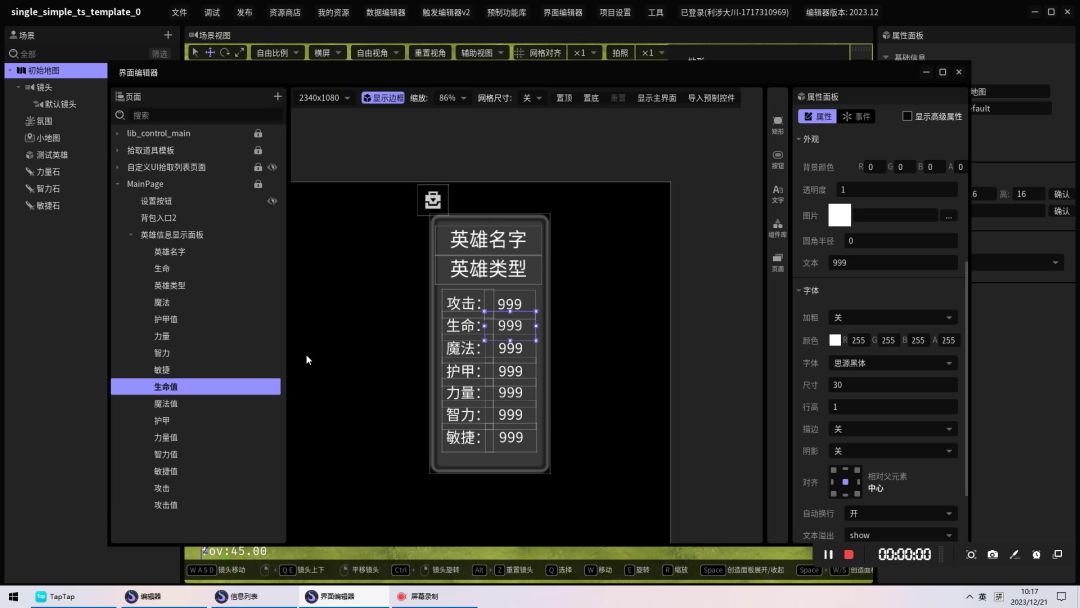Click the white font color swatch
The width and height of the screenshot is (1080, 608).
(x=835, y=340)
